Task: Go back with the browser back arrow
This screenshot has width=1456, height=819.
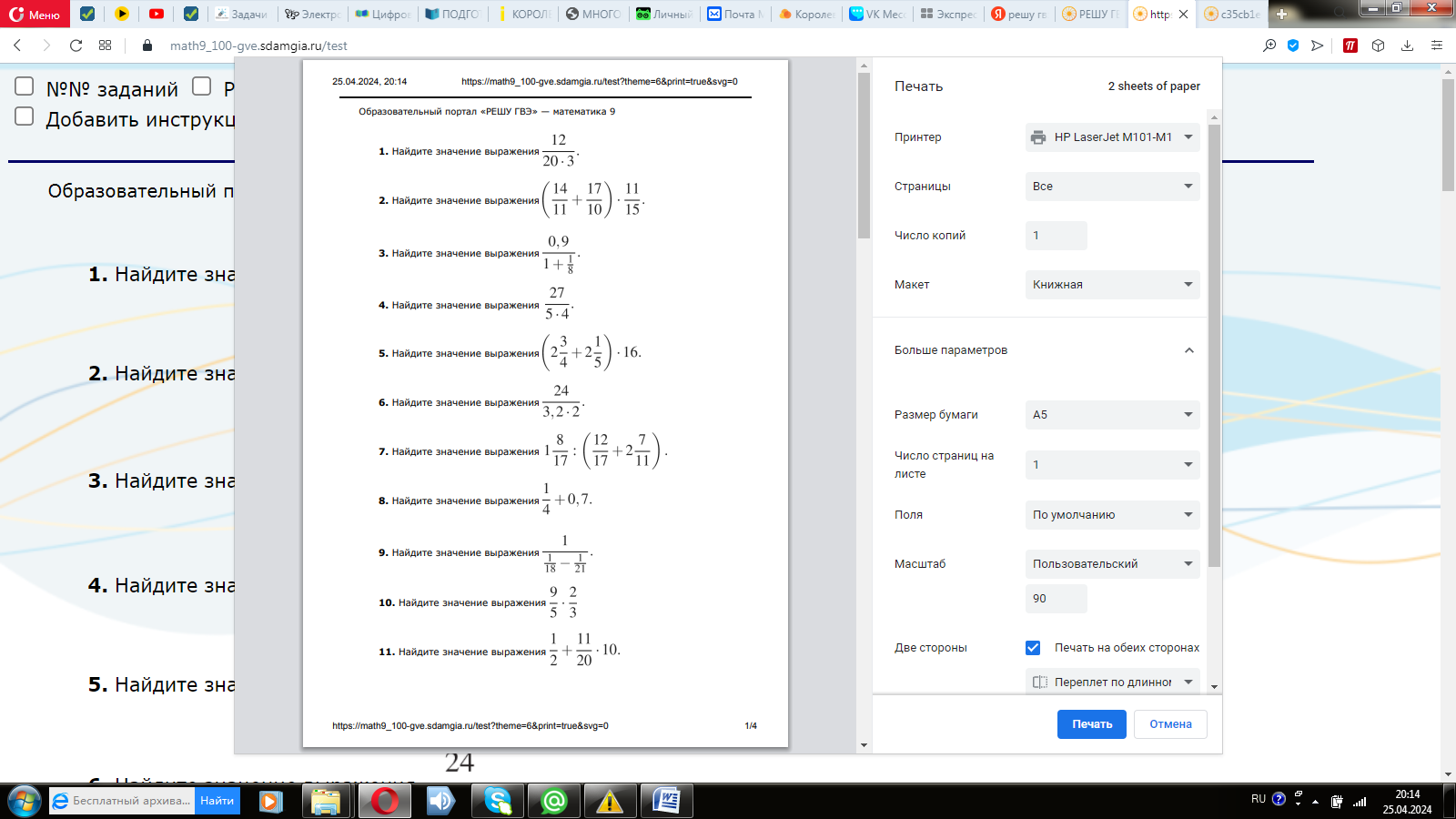Action: point(17,45)
